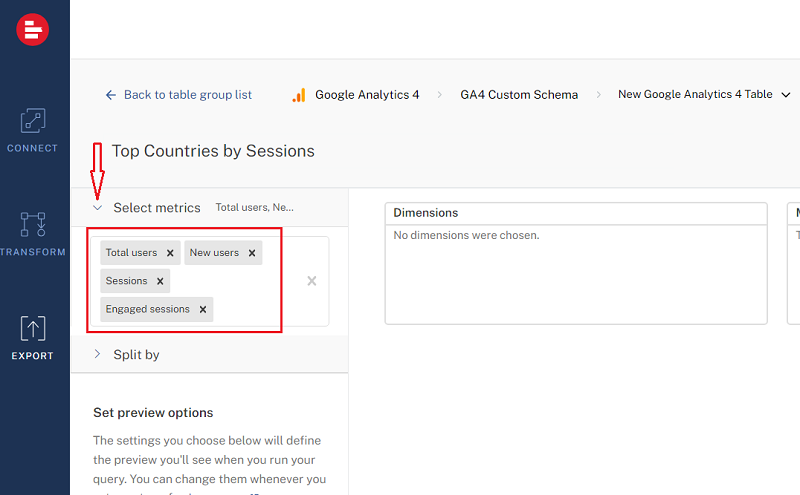Open Google Analytics 4 breadcrumb
The image size is (800, 495).
[367, 95]
